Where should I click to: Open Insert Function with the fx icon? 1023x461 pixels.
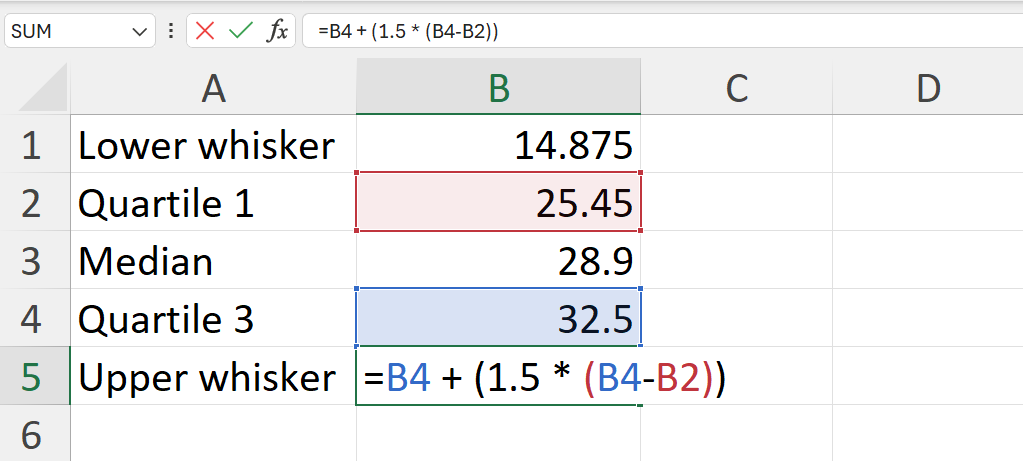click(277, 31)
